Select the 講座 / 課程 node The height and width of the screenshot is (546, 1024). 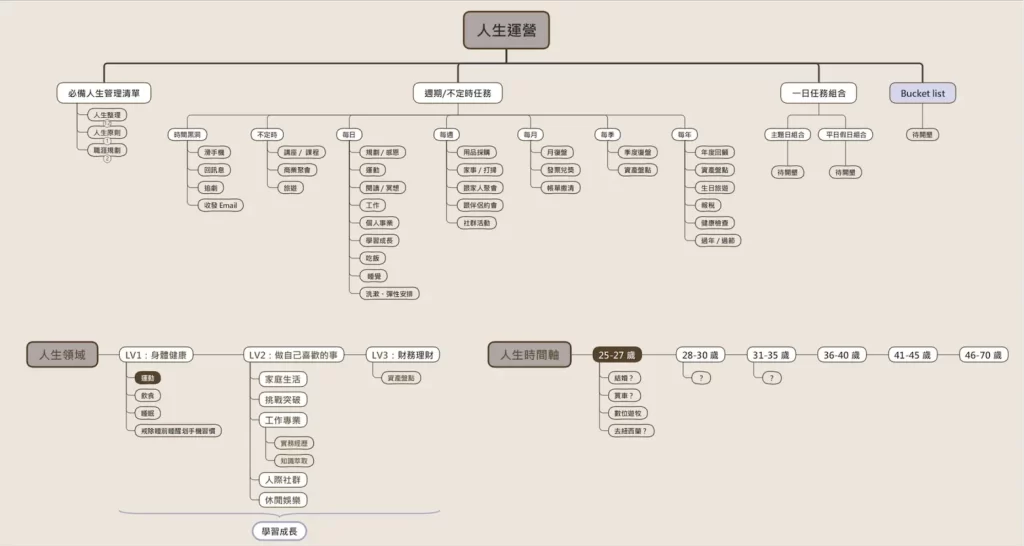tap(302, 152)
